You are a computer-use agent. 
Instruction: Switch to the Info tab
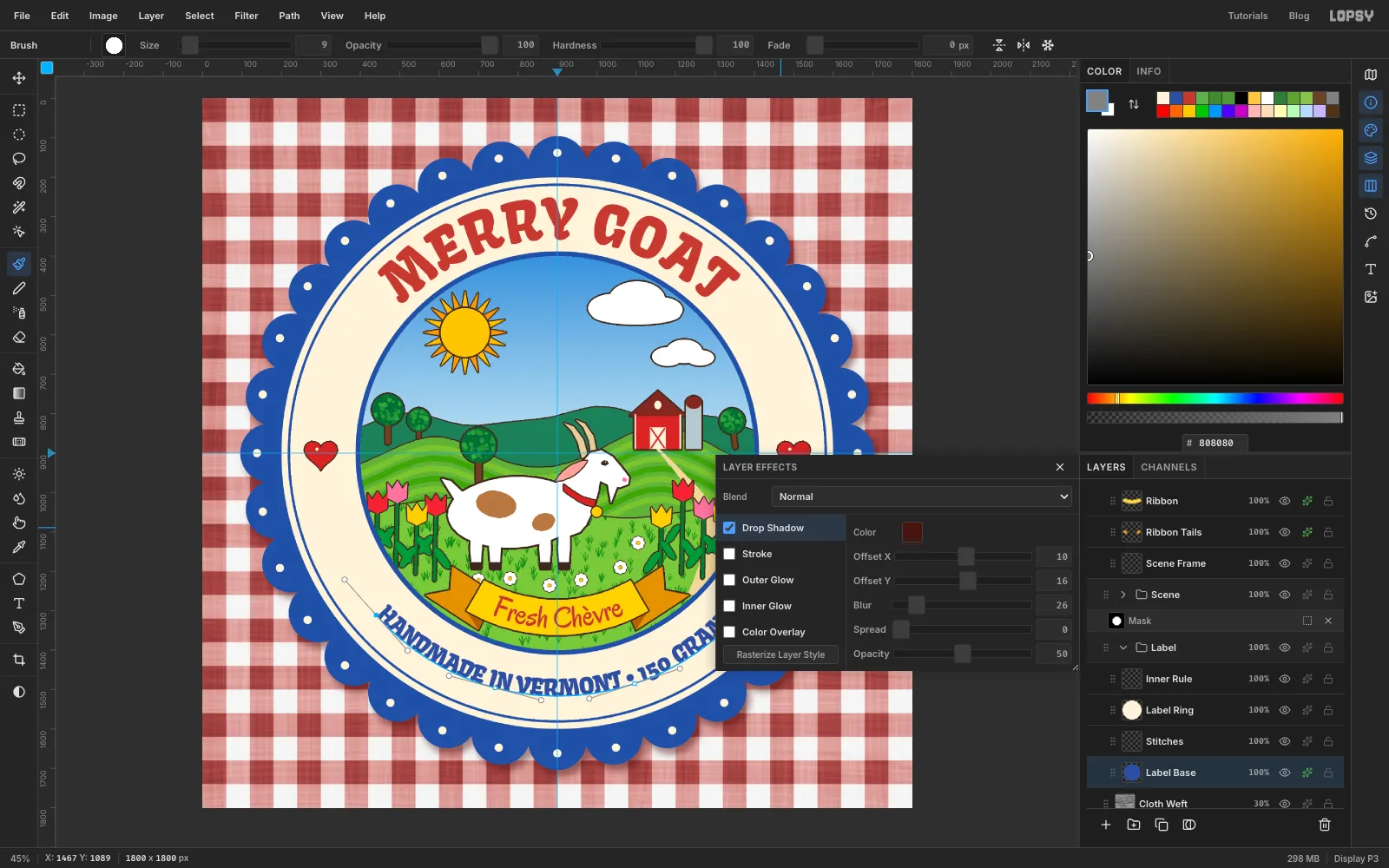(1149, 71)
